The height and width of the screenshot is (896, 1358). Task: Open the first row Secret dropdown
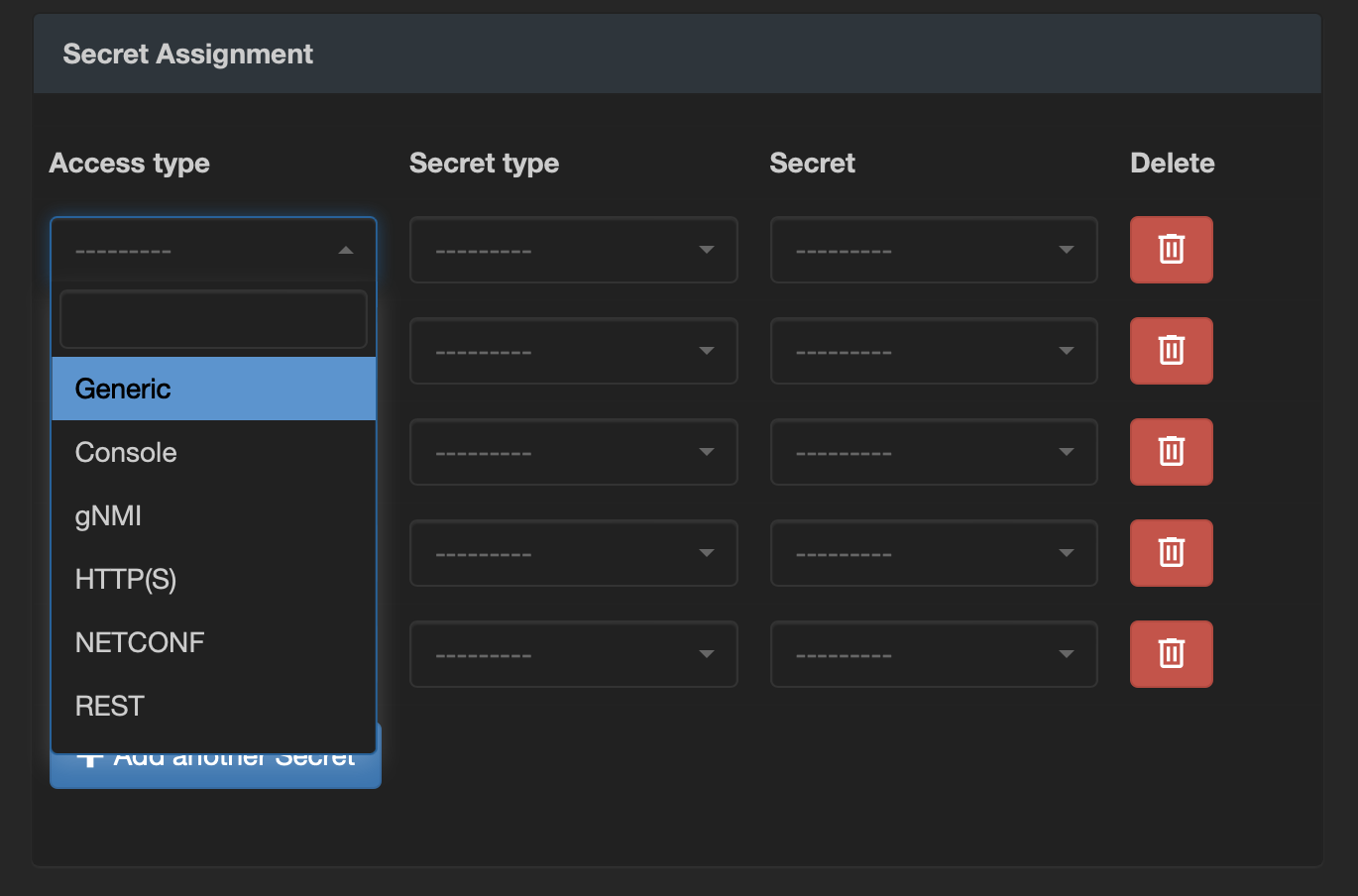click(933, 250)
